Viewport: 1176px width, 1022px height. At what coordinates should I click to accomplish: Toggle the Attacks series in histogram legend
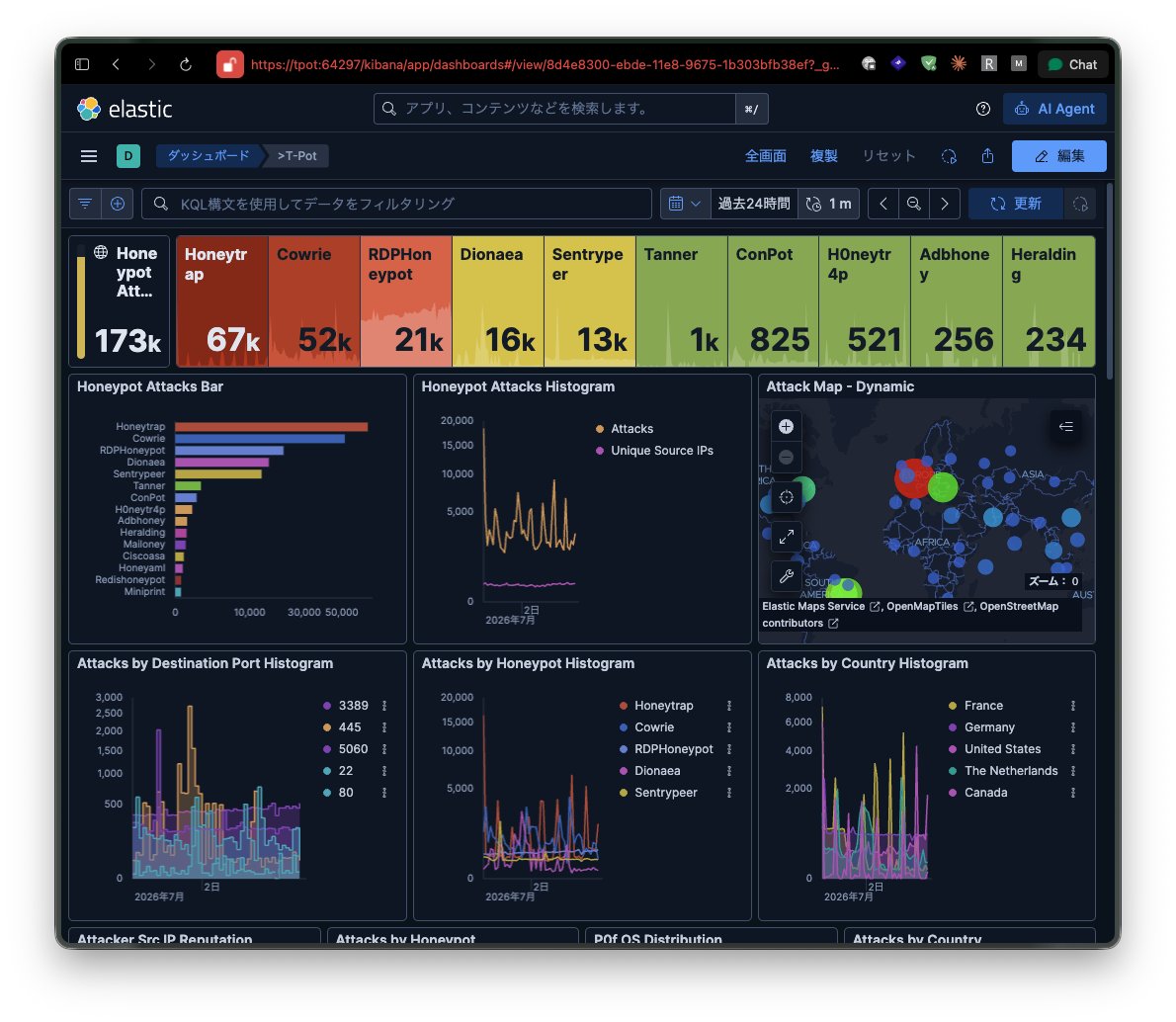coord(631,429)
